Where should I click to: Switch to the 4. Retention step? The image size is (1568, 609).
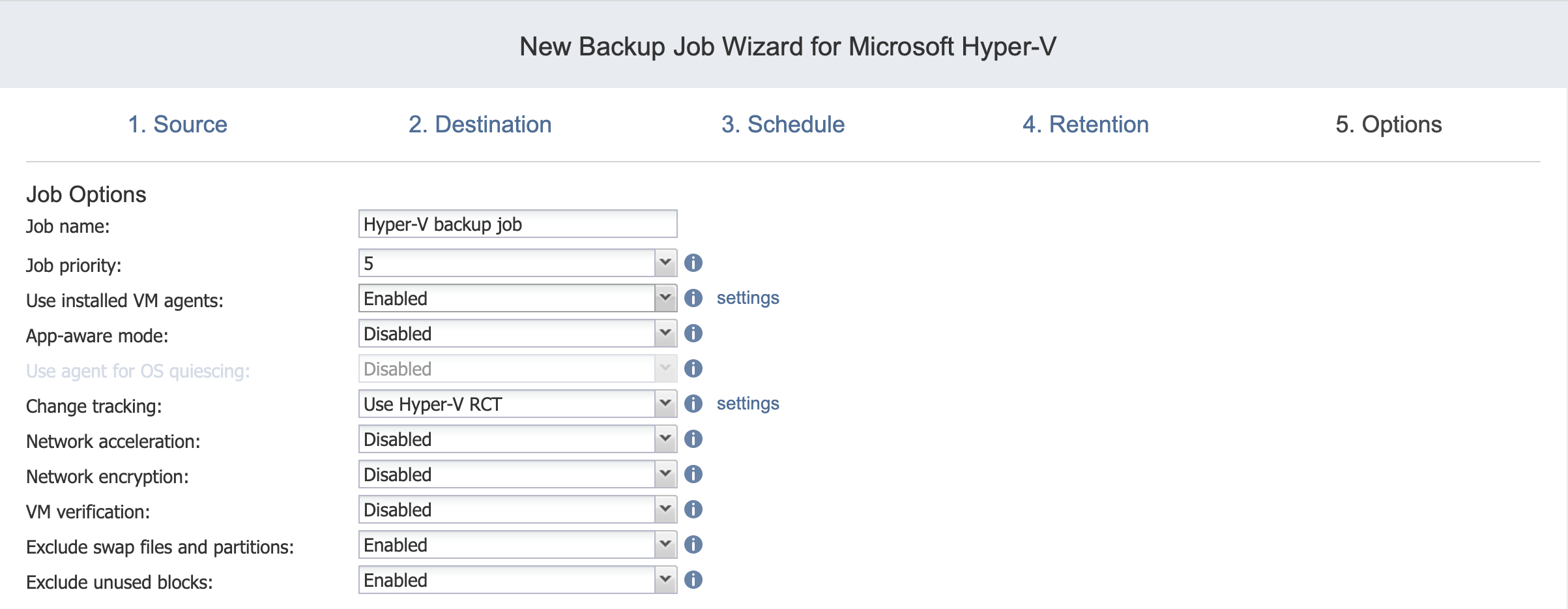tap(1086, 124)
